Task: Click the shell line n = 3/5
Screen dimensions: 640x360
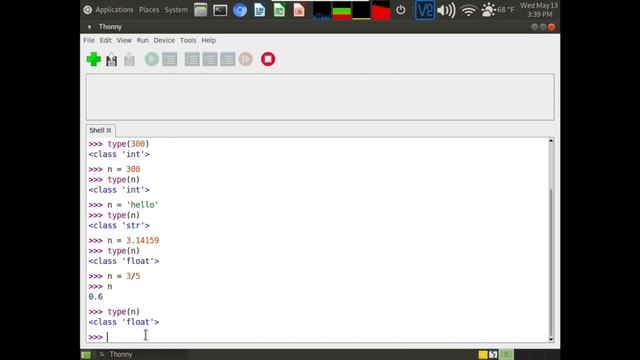Action: click(114, 276)
